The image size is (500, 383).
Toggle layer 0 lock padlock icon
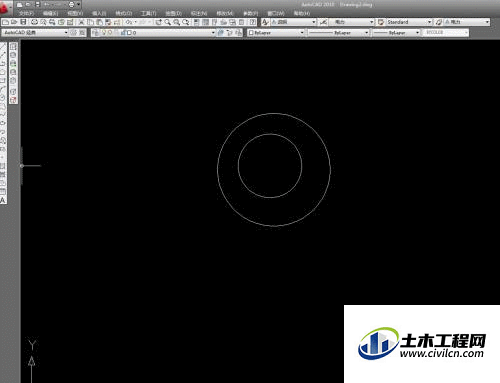(x=123, y=33)
